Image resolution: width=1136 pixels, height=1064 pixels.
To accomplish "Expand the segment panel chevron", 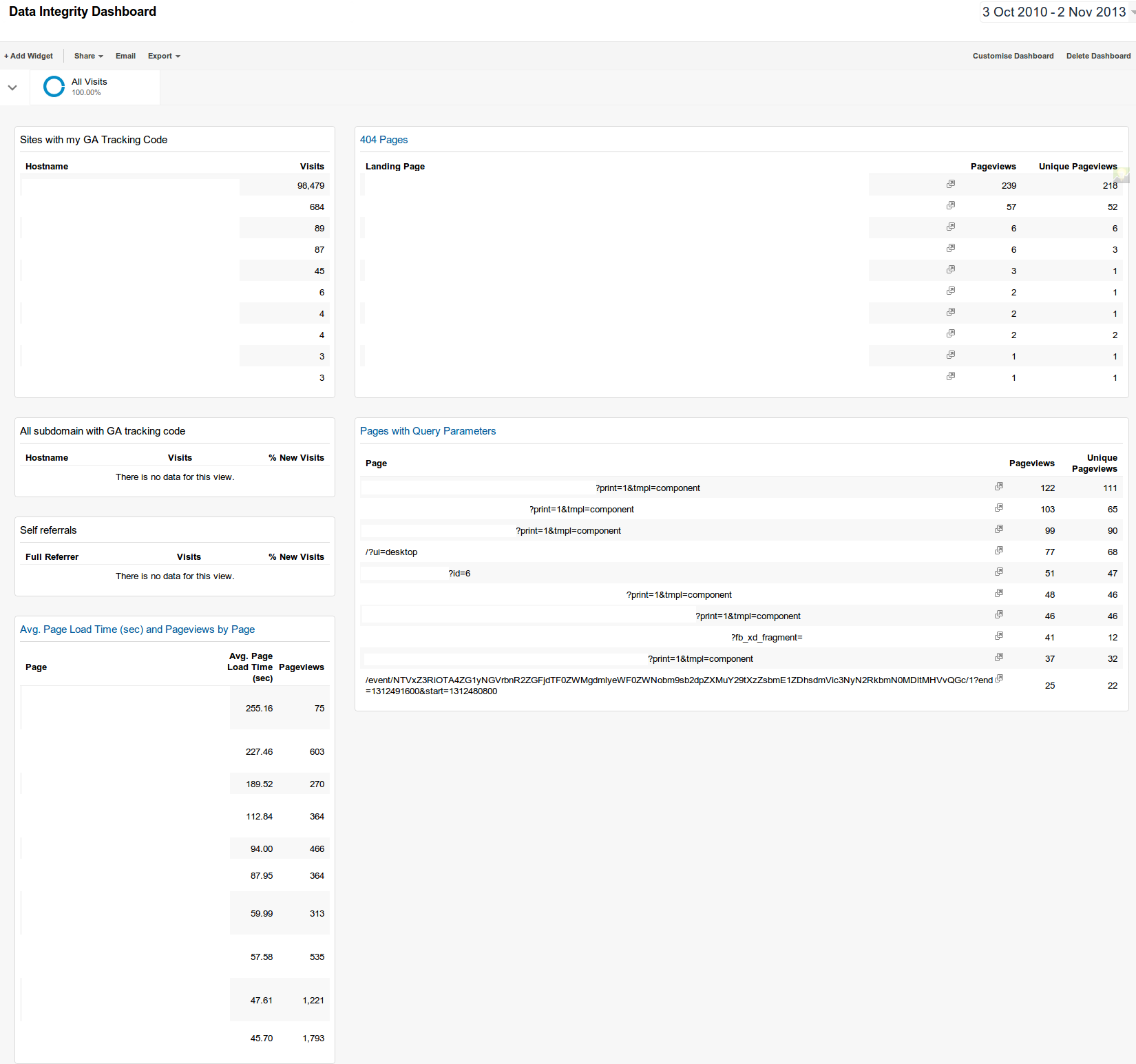I will coord(12,87).
